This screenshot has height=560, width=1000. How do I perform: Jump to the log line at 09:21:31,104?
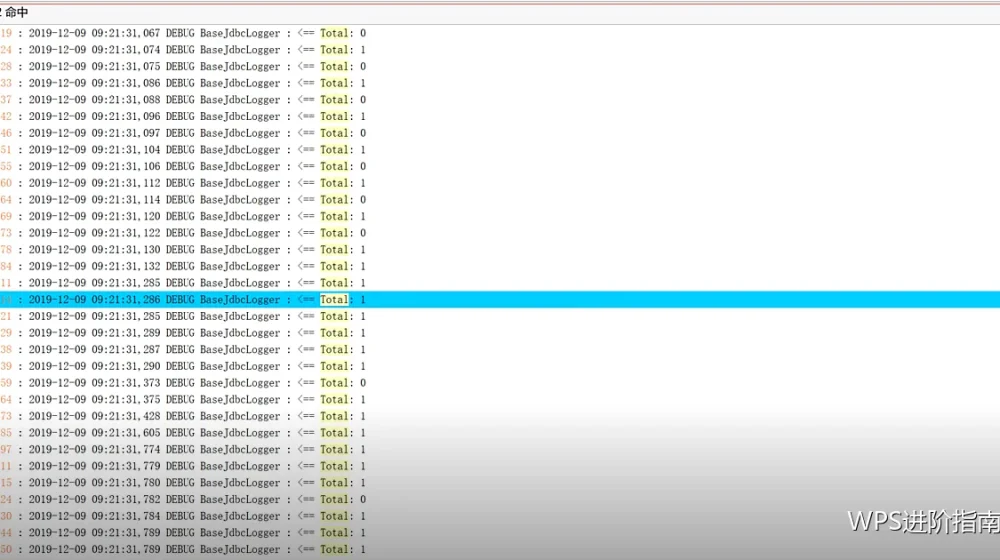click(x=500, y=149)
